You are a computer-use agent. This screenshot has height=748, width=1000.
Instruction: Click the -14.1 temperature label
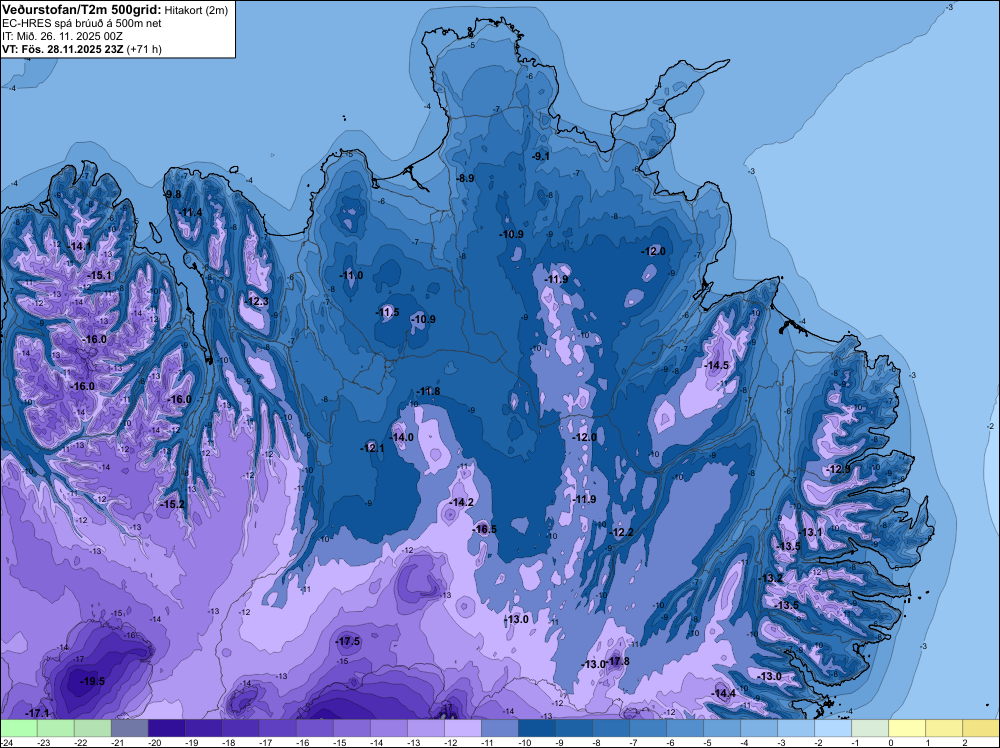[80, 246]
